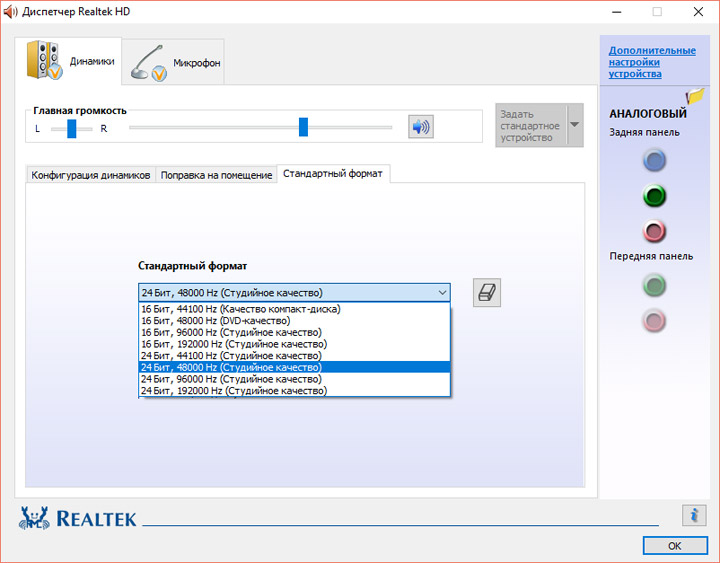Viewport: 720px width, 563px height.
Task: Choose 24 Бит, 192000 Hz studio quality
Action: (x=294, y=391)
